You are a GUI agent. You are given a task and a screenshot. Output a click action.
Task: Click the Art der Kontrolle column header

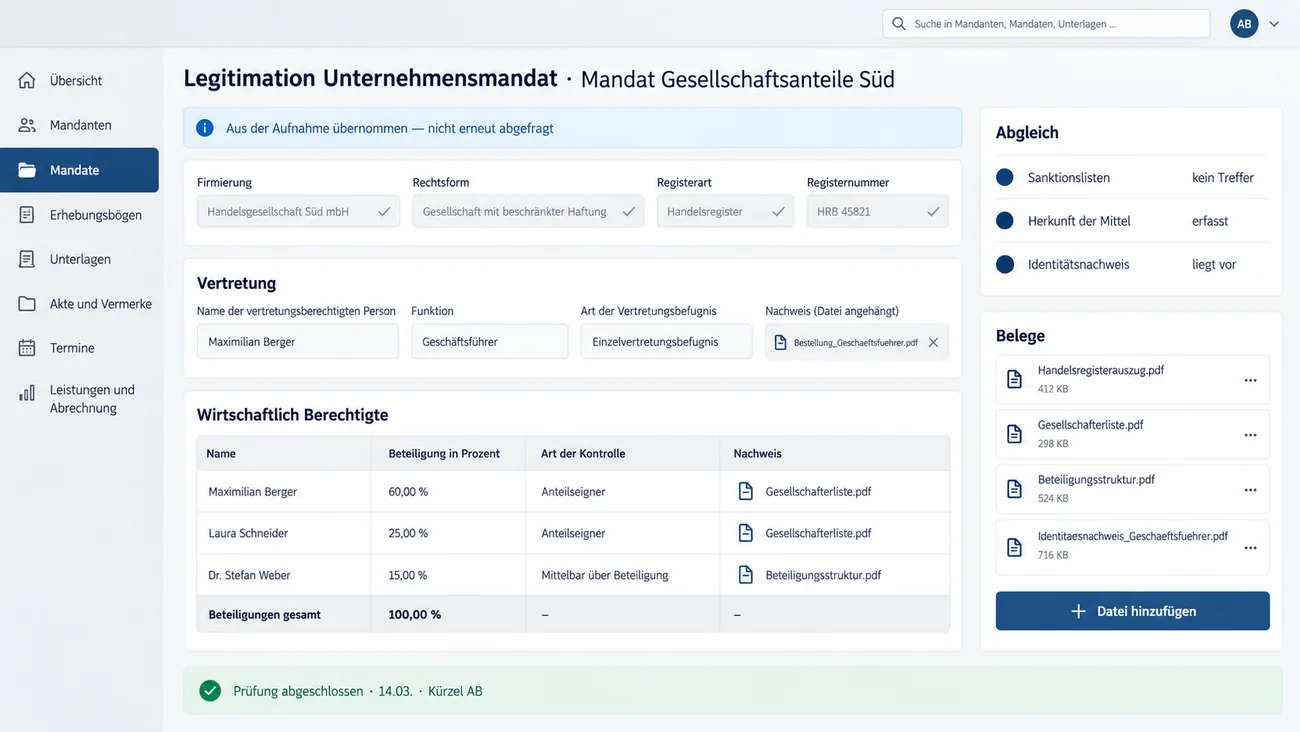tap(583, 453)
